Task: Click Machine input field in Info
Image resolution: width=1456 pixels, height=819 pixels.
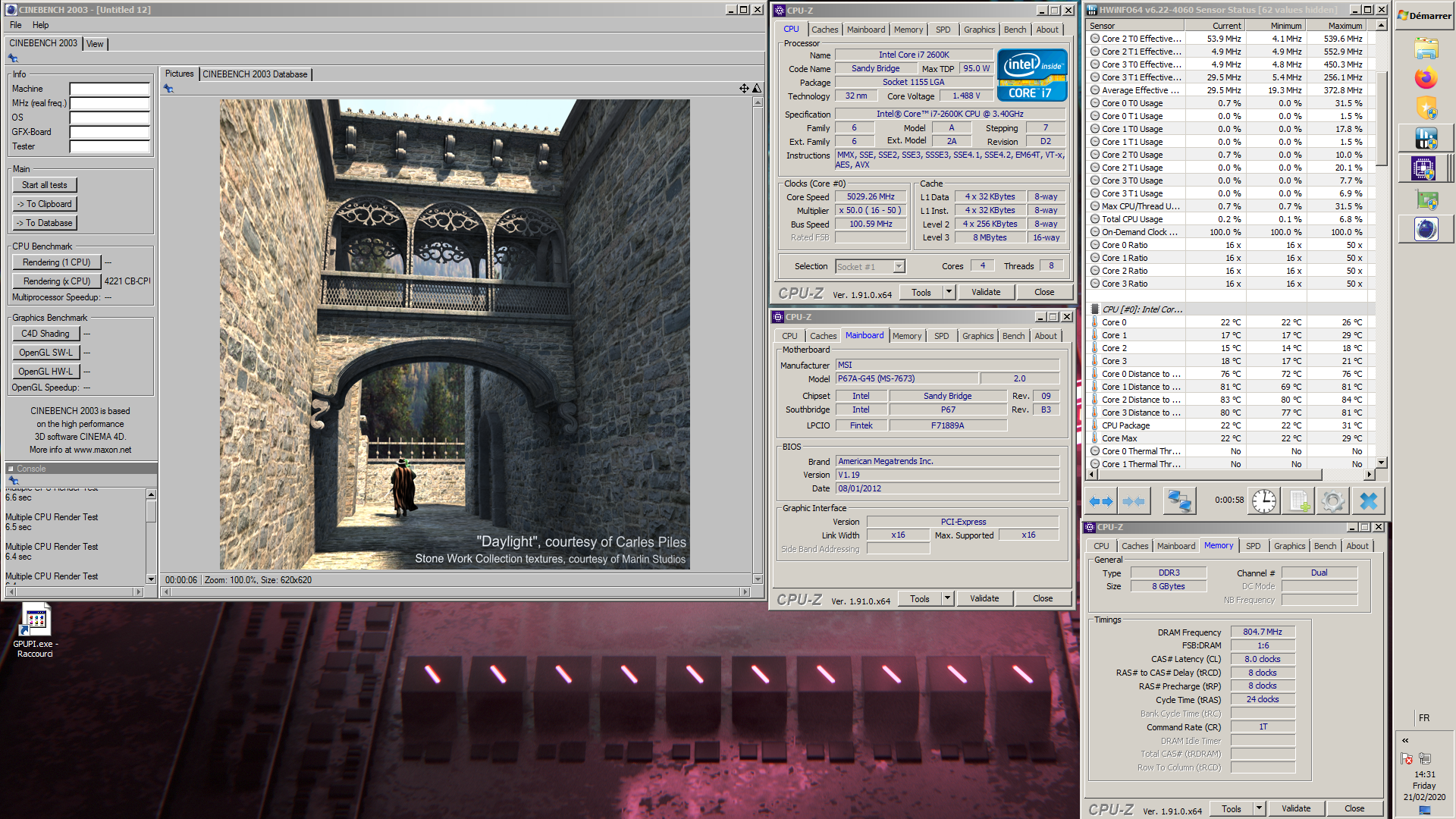Action: point(109,89)
